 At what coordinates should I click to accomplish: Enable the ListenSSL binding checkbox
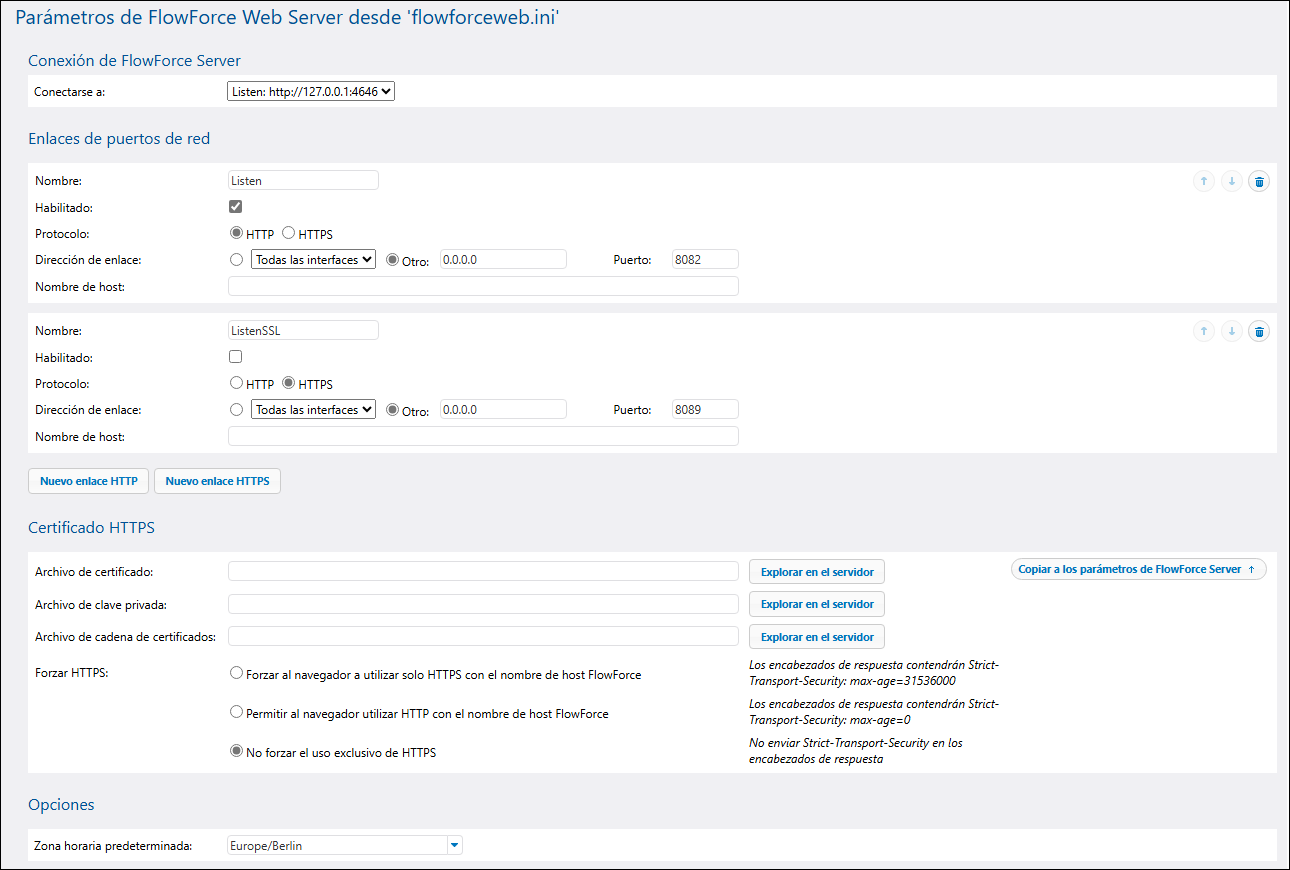click(236, 357)
